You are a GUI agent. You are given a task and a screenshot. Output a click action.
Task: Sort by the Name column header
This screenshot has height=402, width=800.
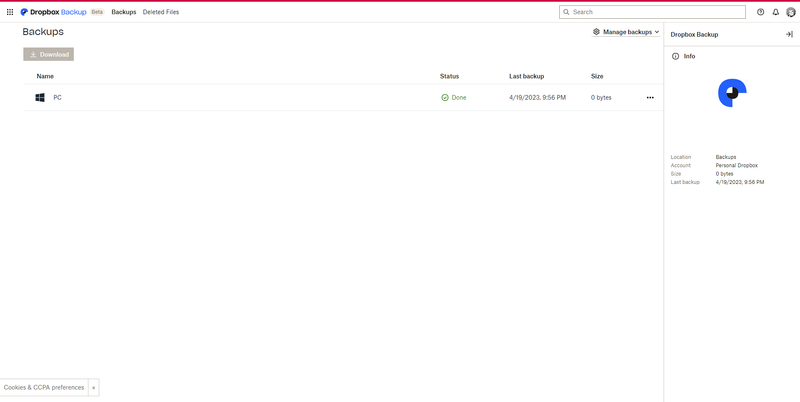(45, 76)
